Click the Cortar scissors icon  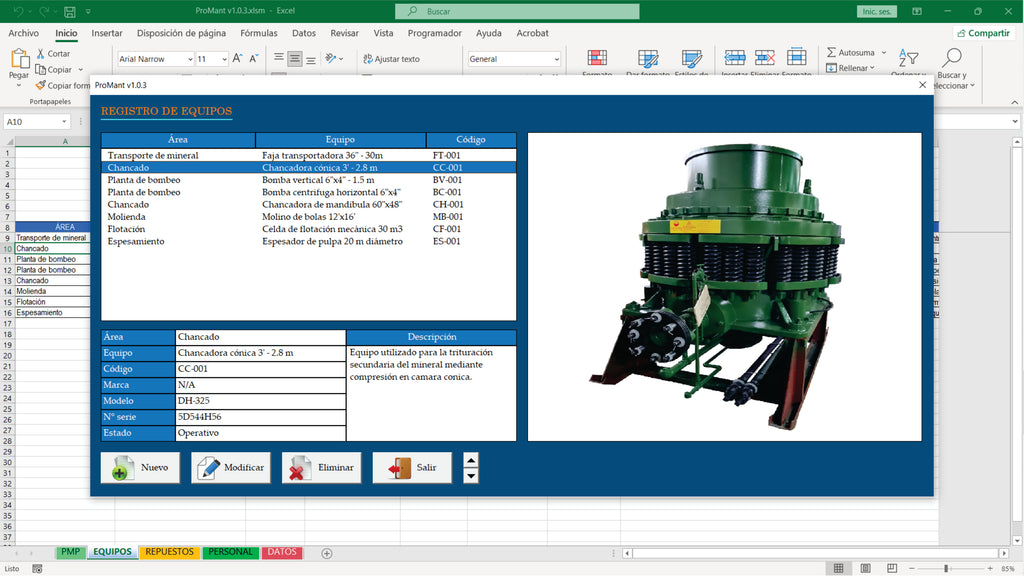pyautogui.click(x=40, y=54)
